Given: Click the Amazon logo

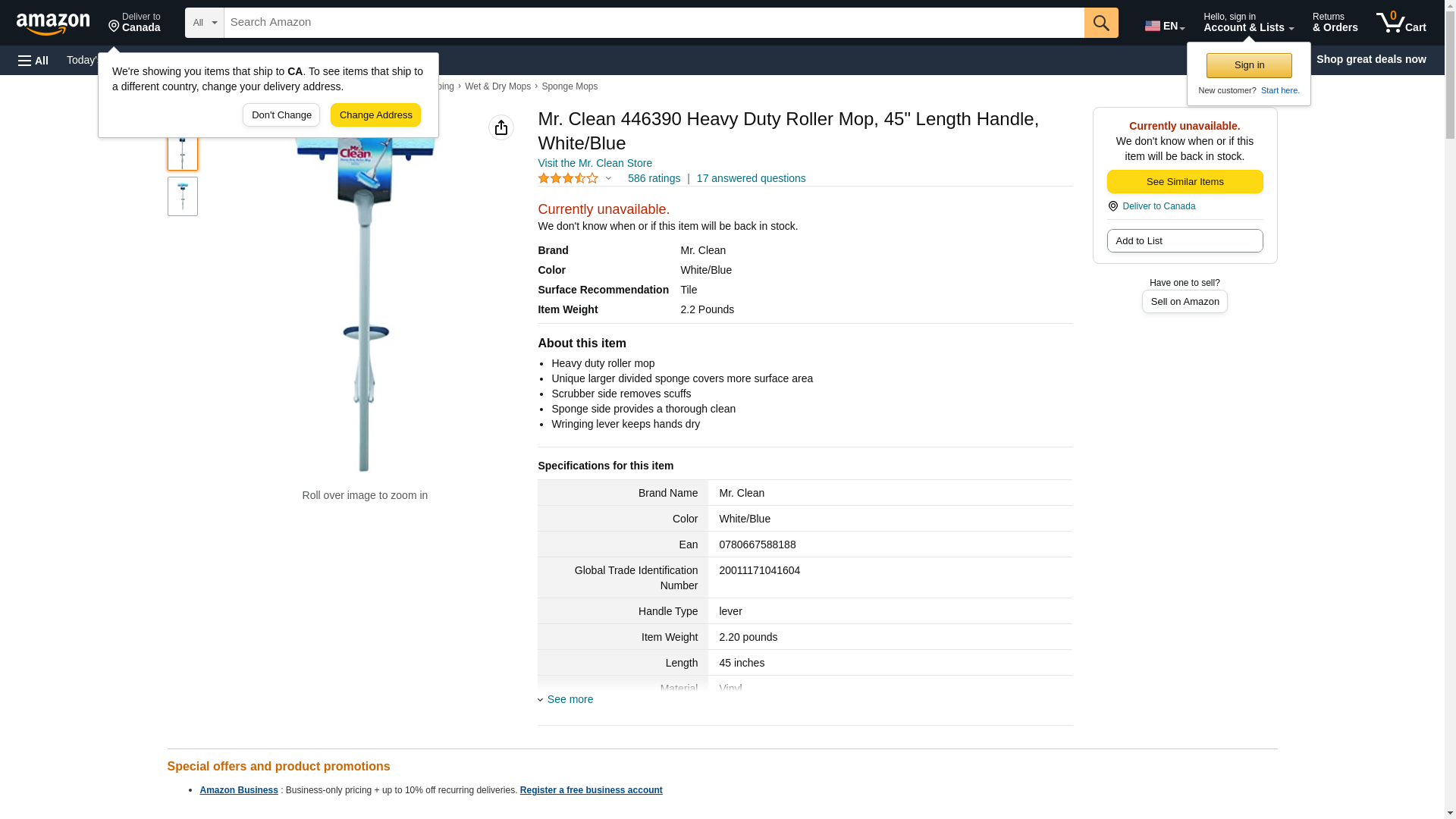Looking at the screenshot, I should click(x=53, y=24).
